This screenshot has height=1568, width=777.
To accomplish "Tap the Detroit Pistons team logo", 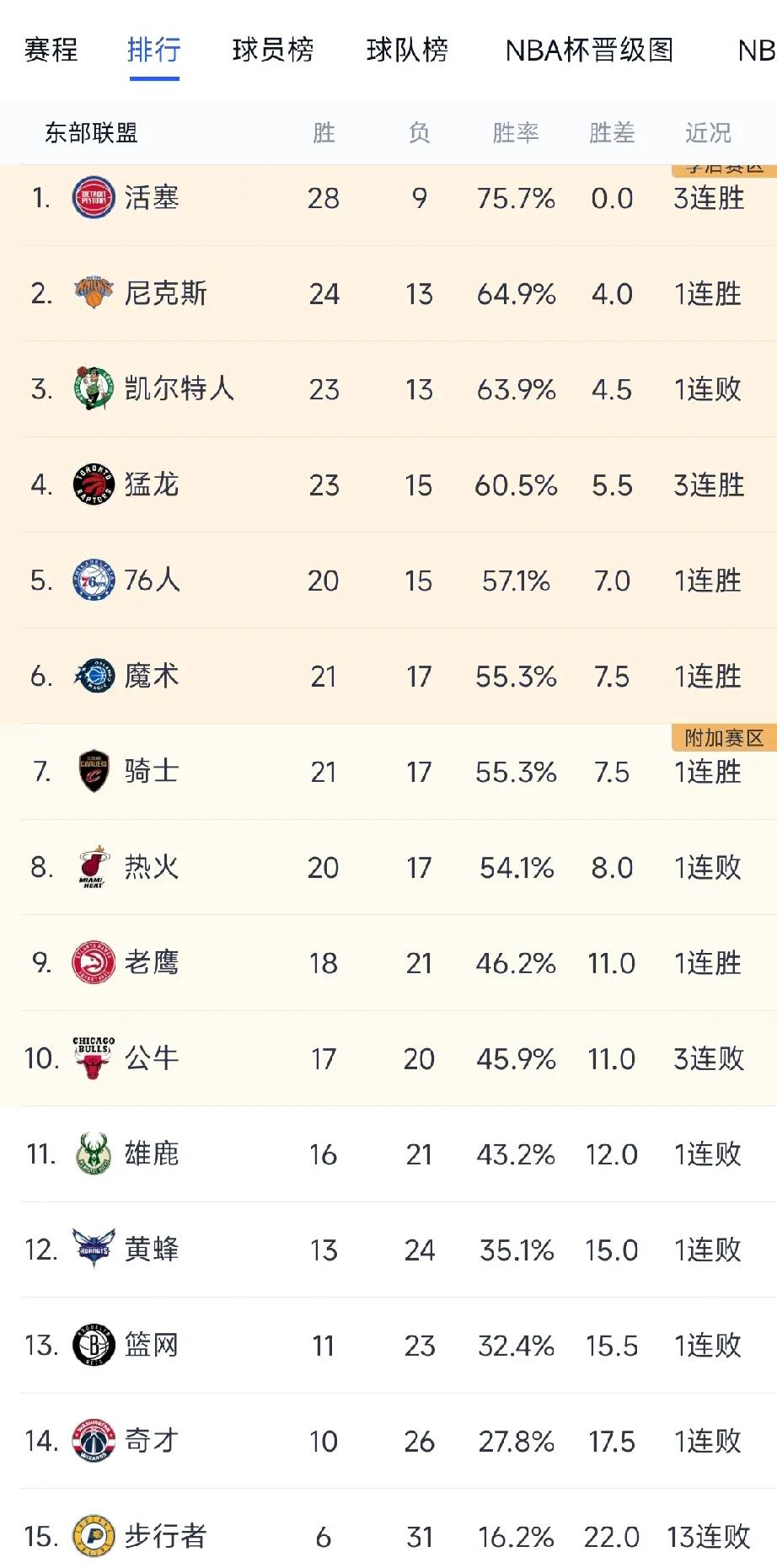I will (x=94, y=198).
